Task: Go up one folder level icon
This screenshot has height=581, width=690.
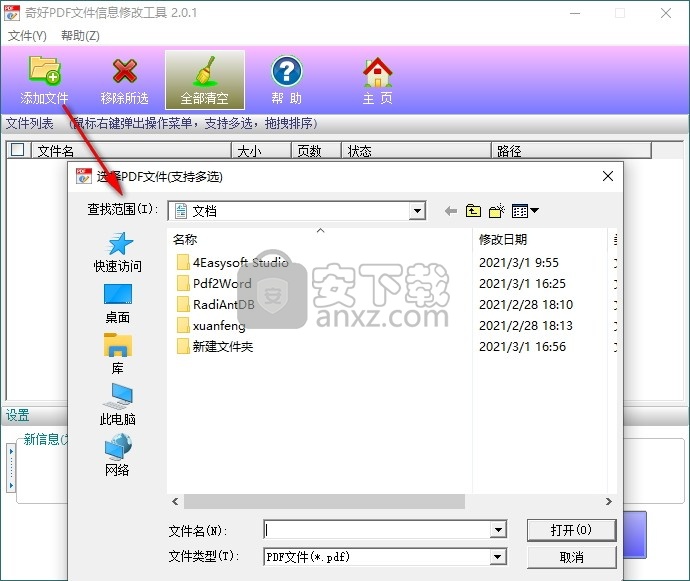Action: point(473,211)
